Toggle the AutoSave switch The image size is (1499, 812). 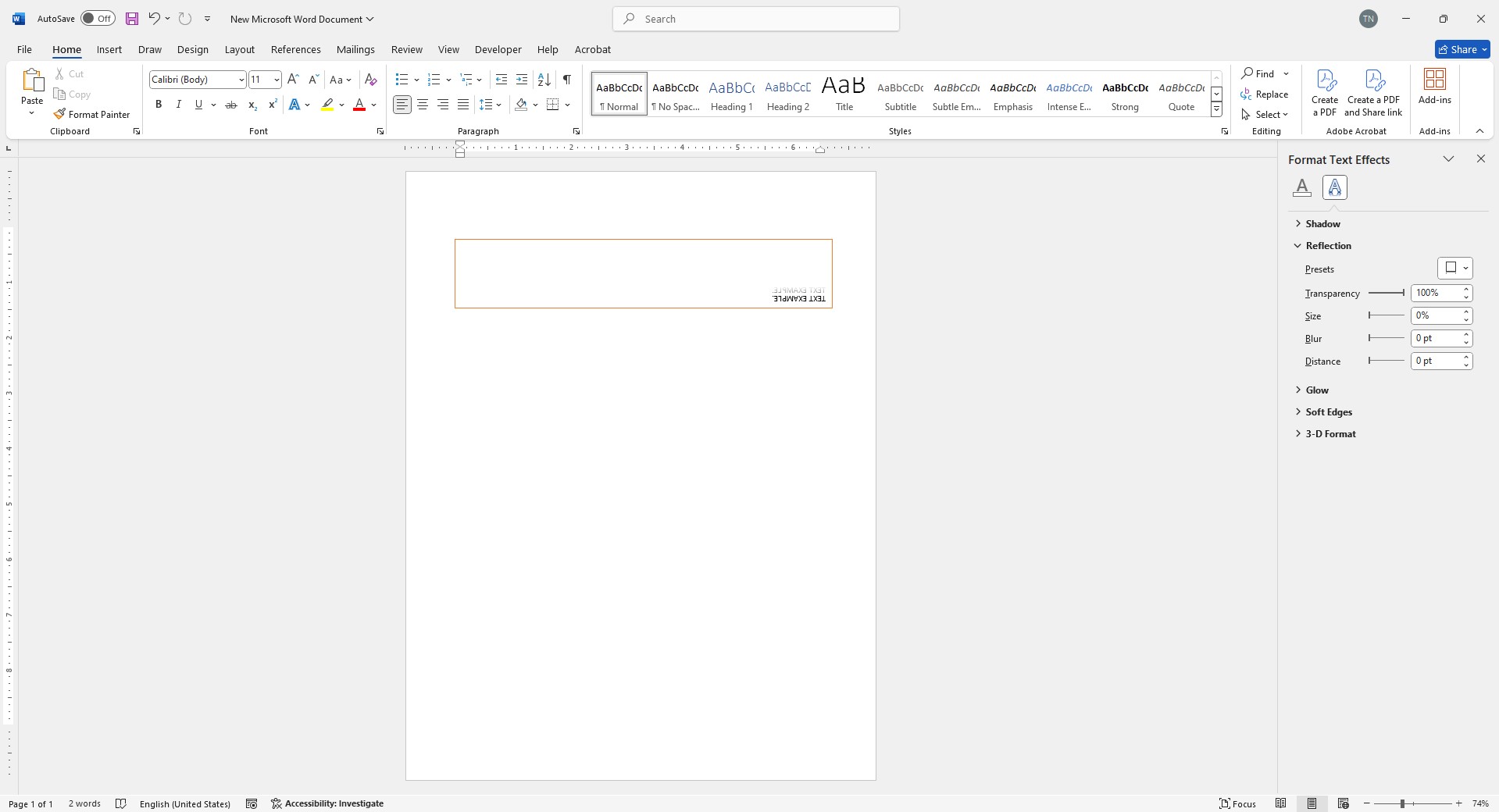[98, 19]
